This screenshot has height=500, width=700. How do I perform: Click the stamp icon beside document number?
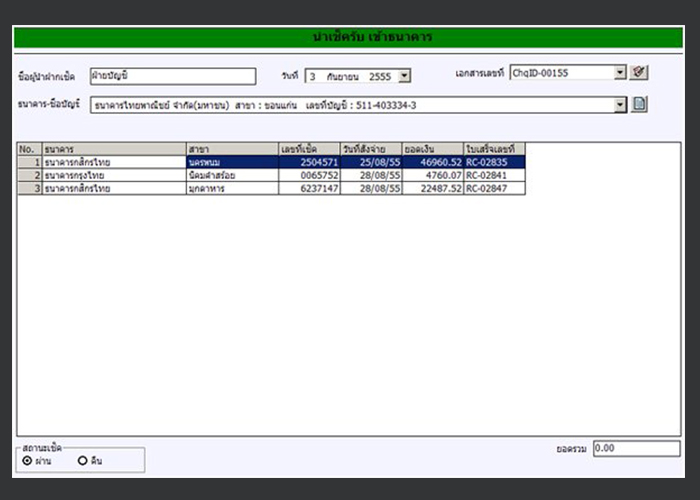[x=639, y=72]
